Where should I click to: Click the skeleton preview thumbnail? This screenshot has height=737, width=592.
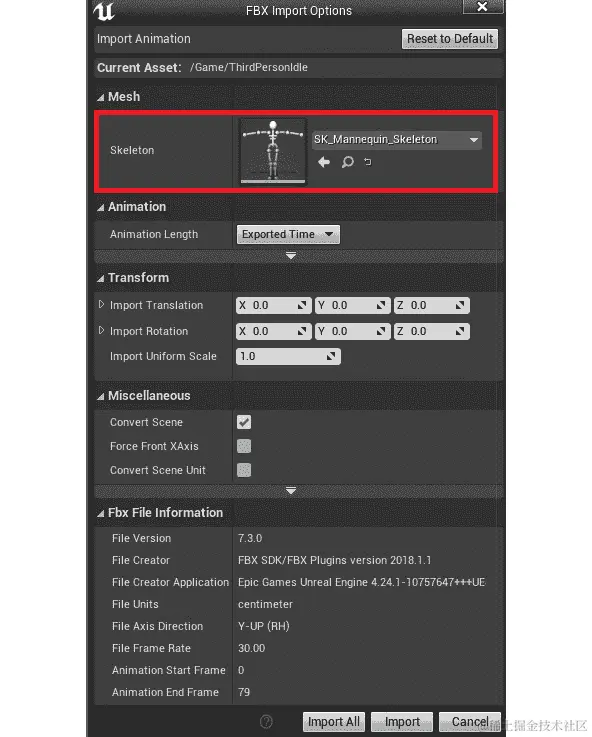click(x=273, y=151)
